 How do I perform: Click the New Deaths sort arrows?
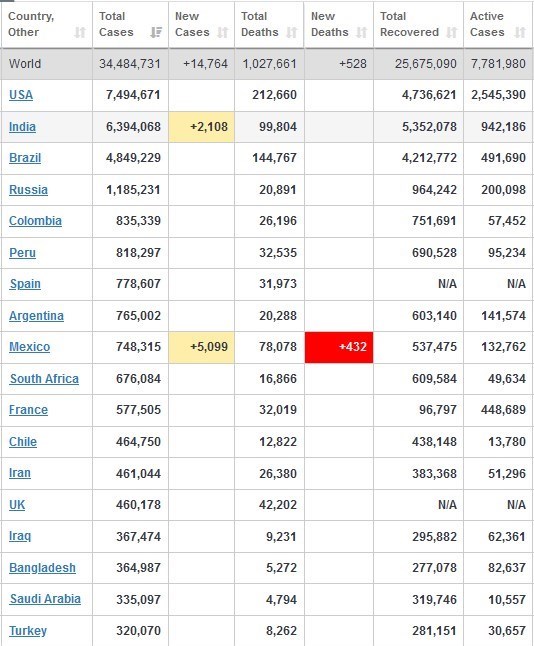[x=361, y=32]
